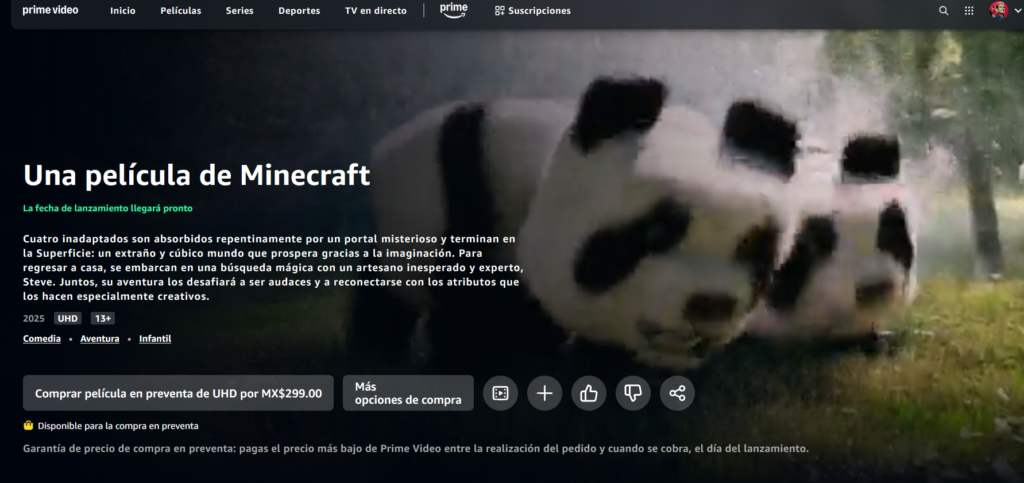This screenshot has height=483, width=1024.
Task: Click the Prime smile logo
Action: pos(453,10)
